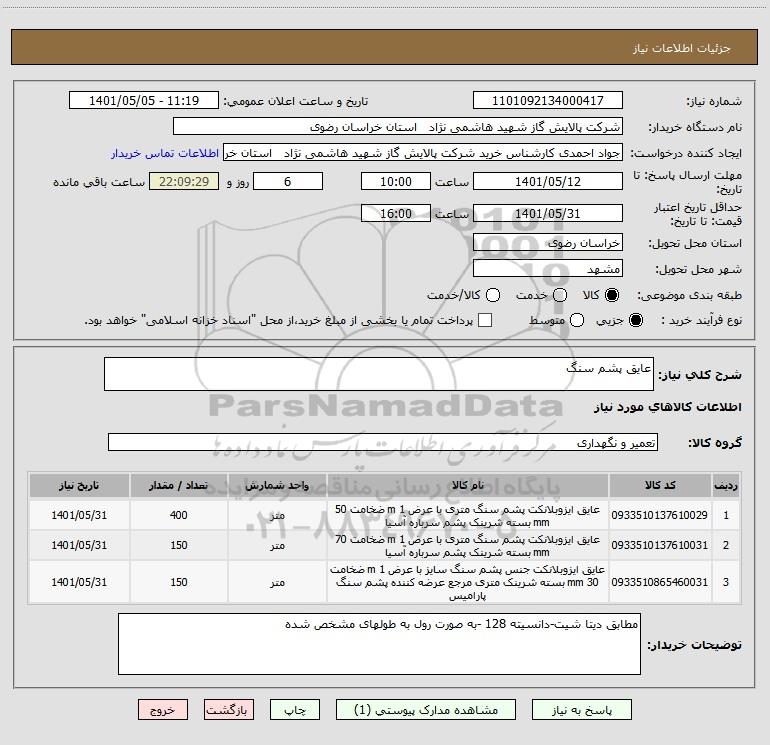Select the کالا radio button
The height and width of the screenshot is (745, 770).
pyautogui.click(x=612, y=295)
